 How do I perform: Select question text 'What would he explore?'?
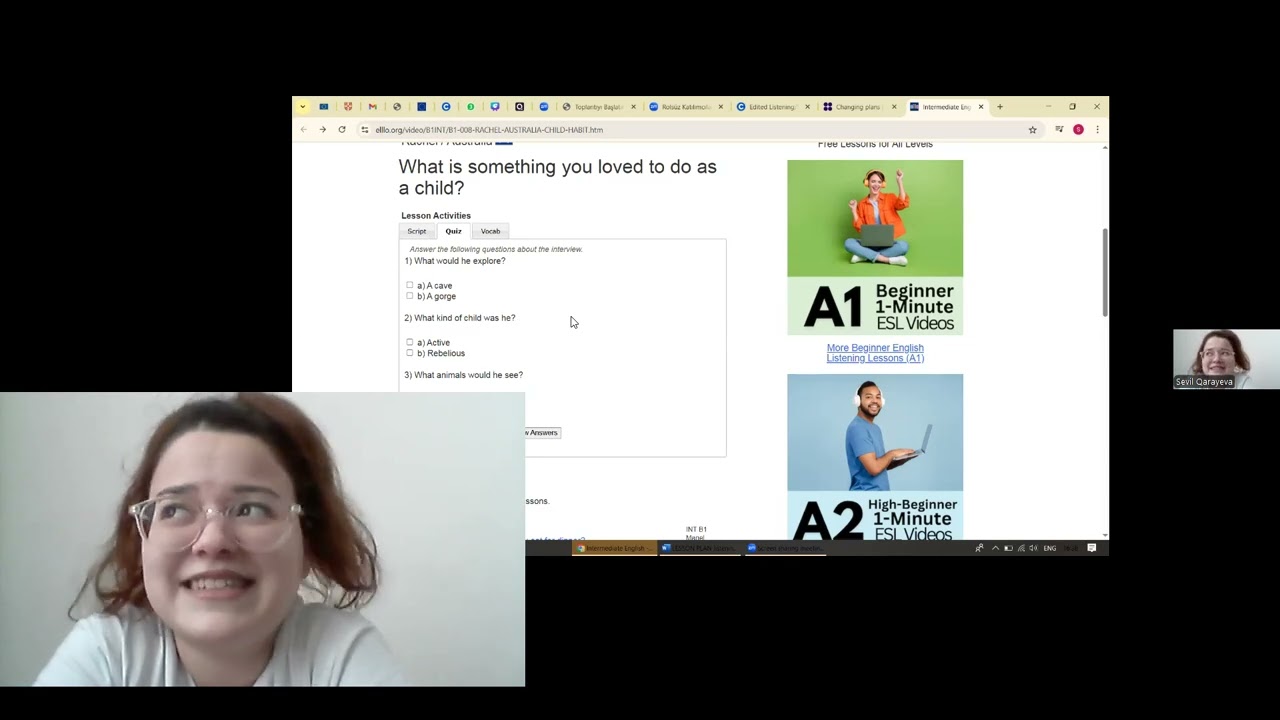coord(460,261)
